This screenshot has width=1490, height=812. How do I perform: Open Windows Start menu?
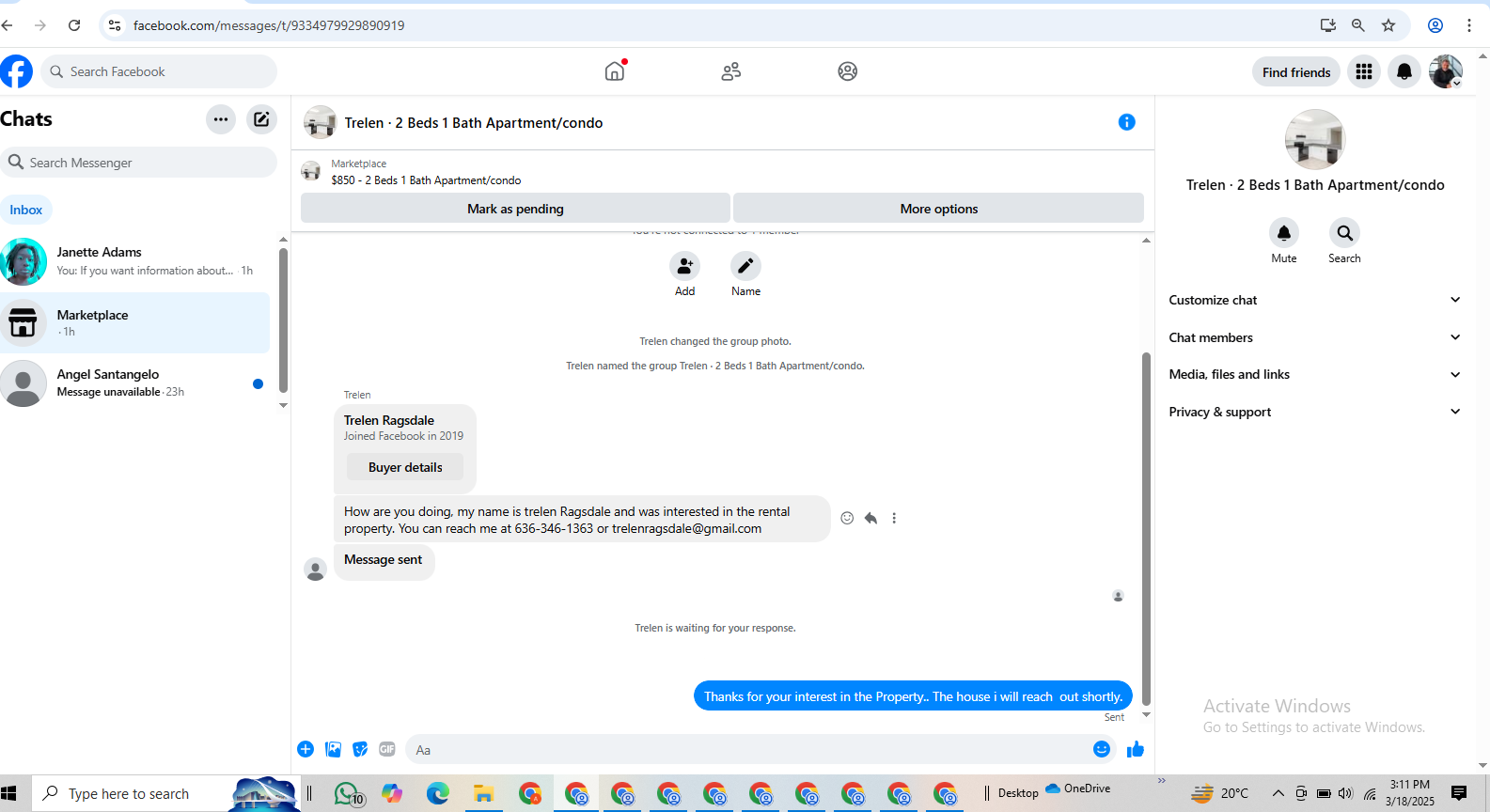[9, 794]
